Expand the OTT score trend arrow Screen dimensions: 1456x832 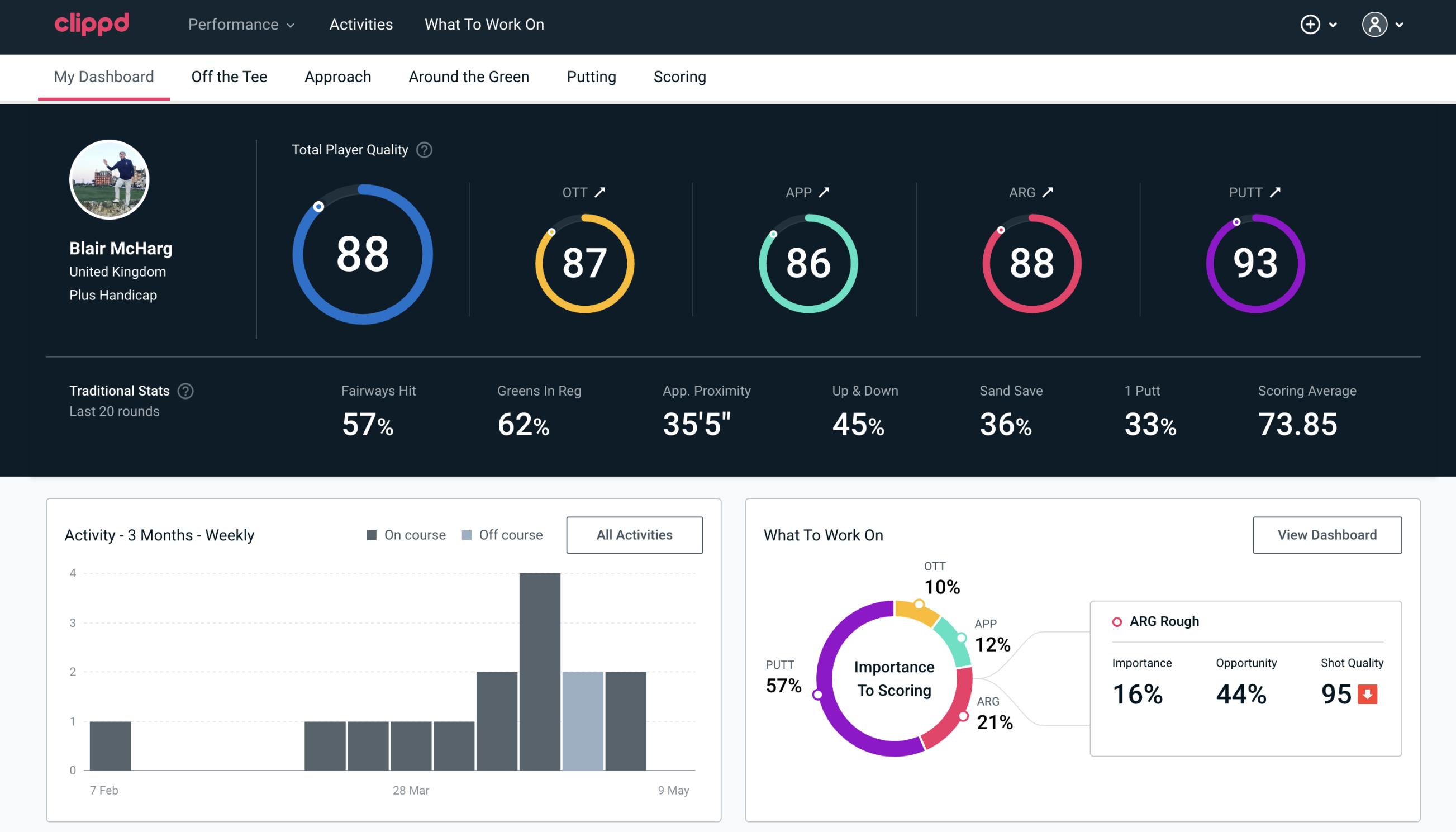(x=600, y=192)
